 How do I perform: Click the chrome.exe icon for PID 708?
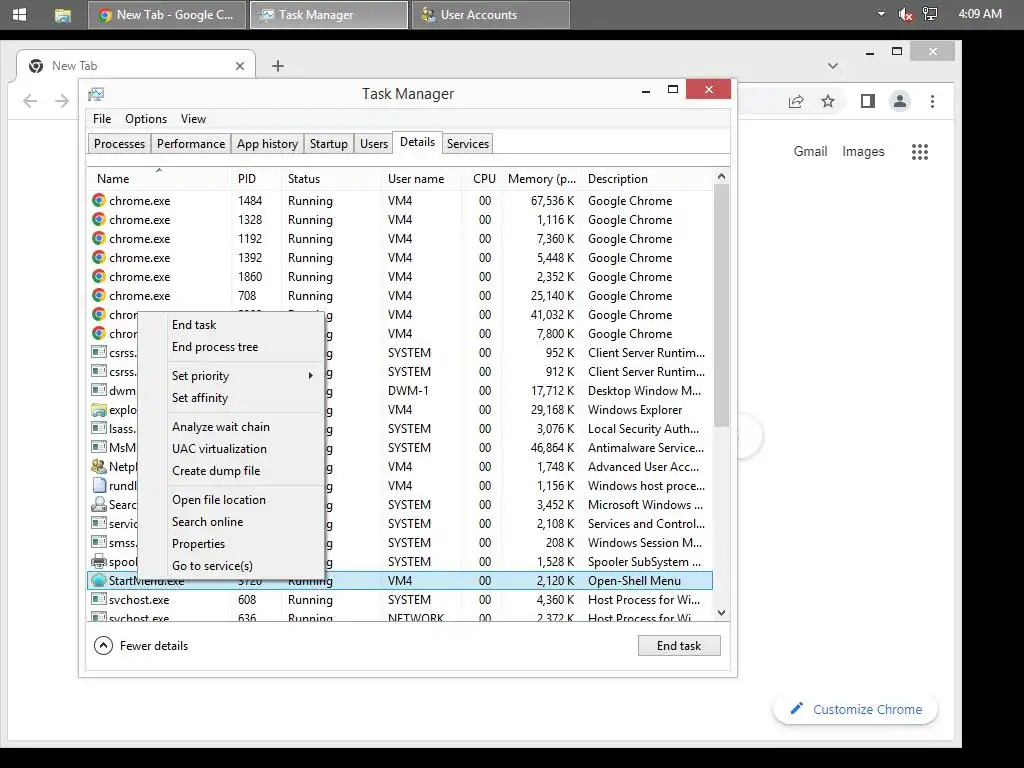(99, 295)
